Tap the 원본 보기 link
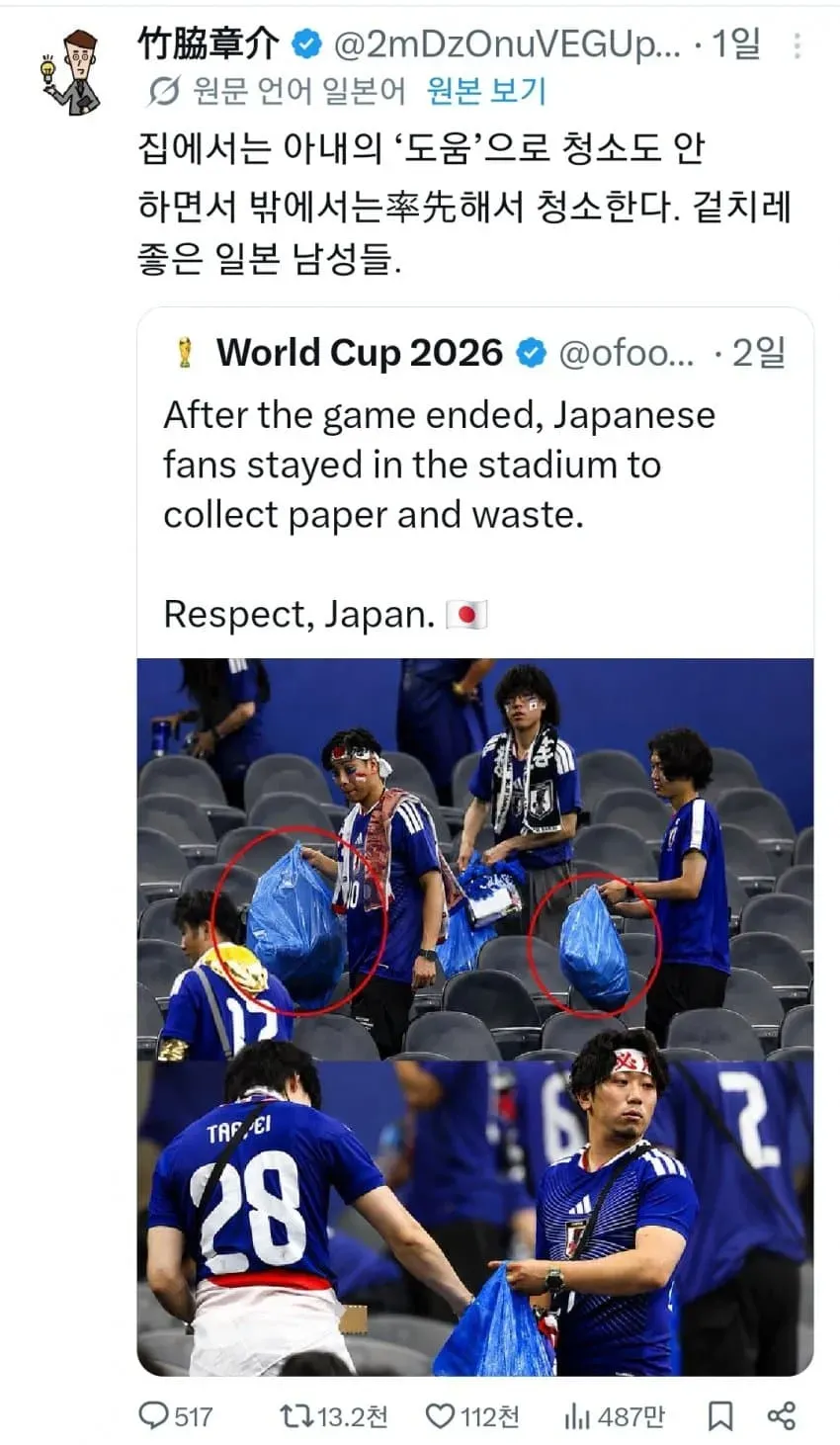 pos(486,91)
